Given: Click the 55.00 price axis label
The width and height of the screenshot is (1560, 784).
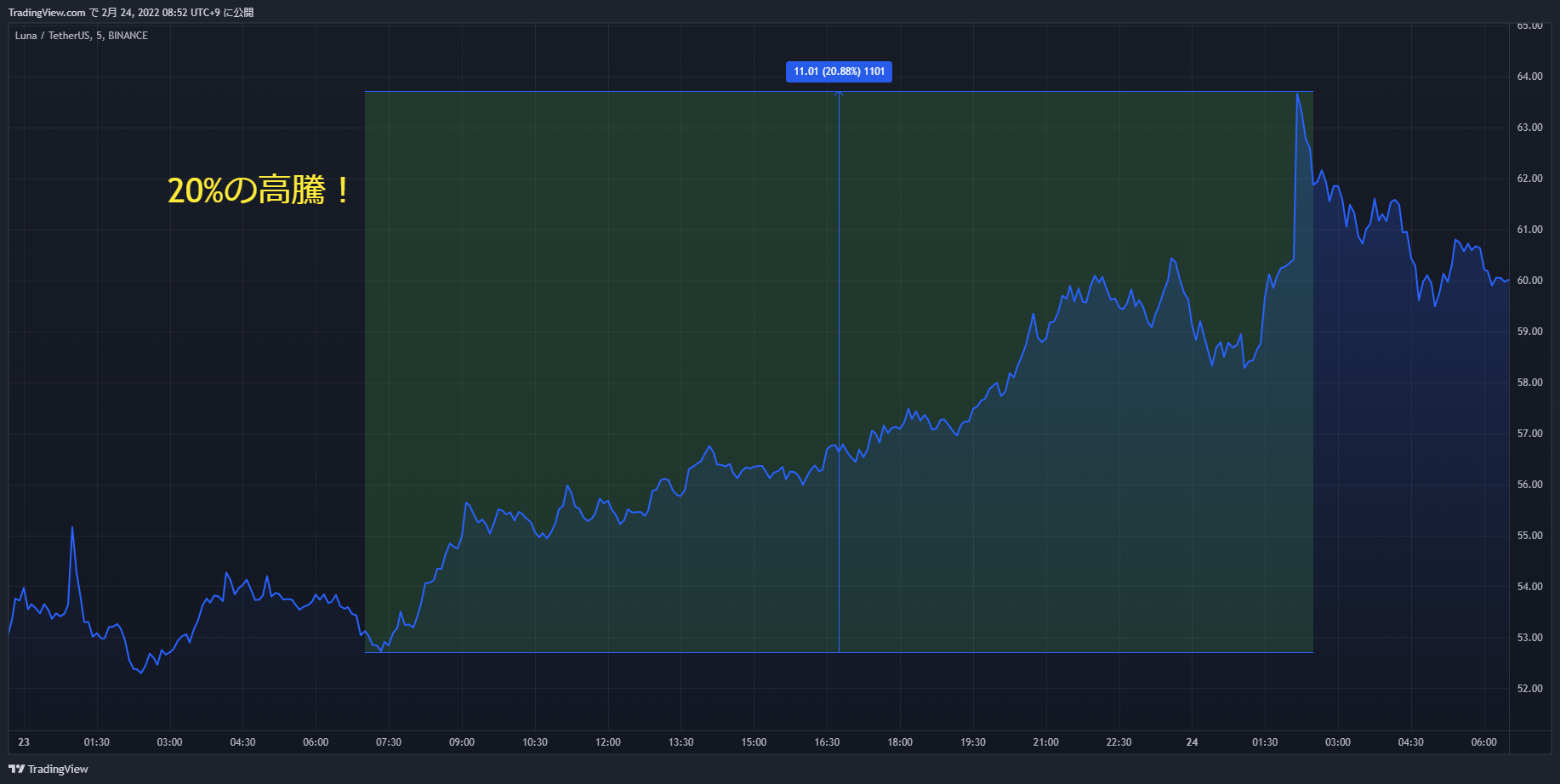Looking at the screenshot, I should 1529,536.
